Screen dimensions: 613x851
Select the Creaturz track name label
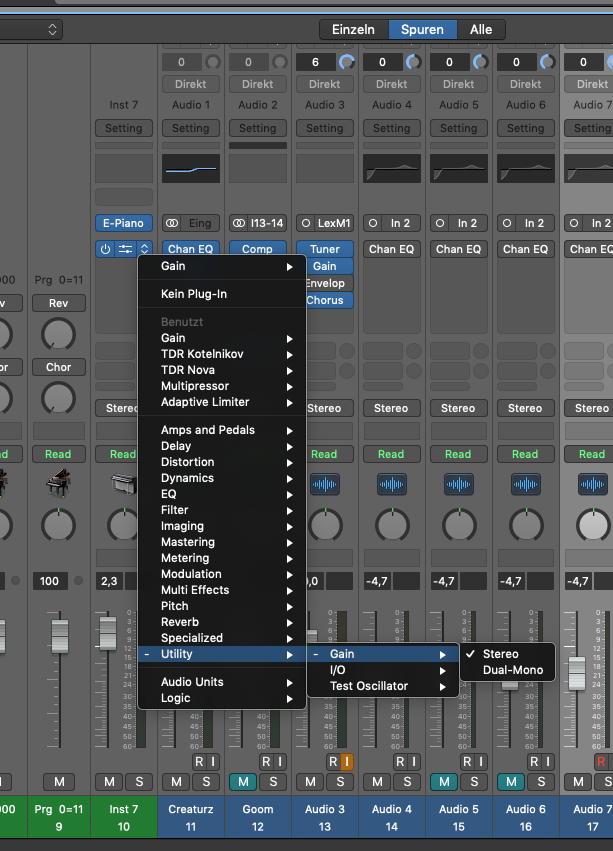[191, 809]
